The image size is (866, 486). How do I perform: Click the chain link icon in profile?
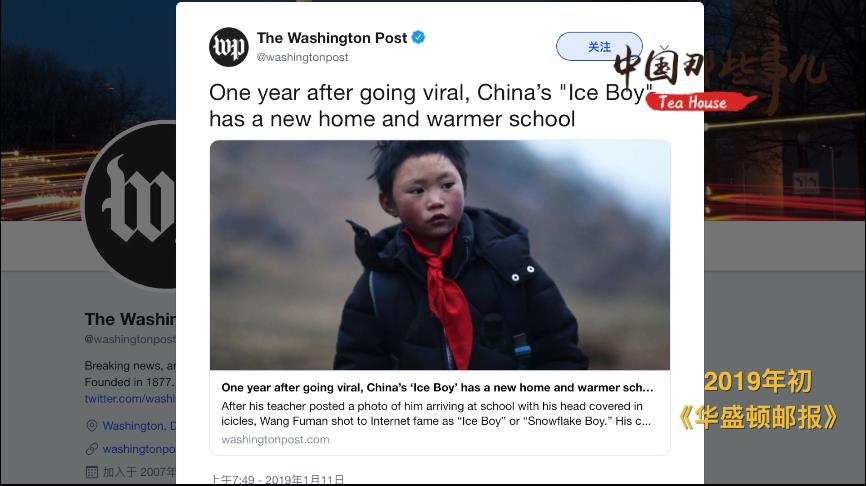(92, 449)
